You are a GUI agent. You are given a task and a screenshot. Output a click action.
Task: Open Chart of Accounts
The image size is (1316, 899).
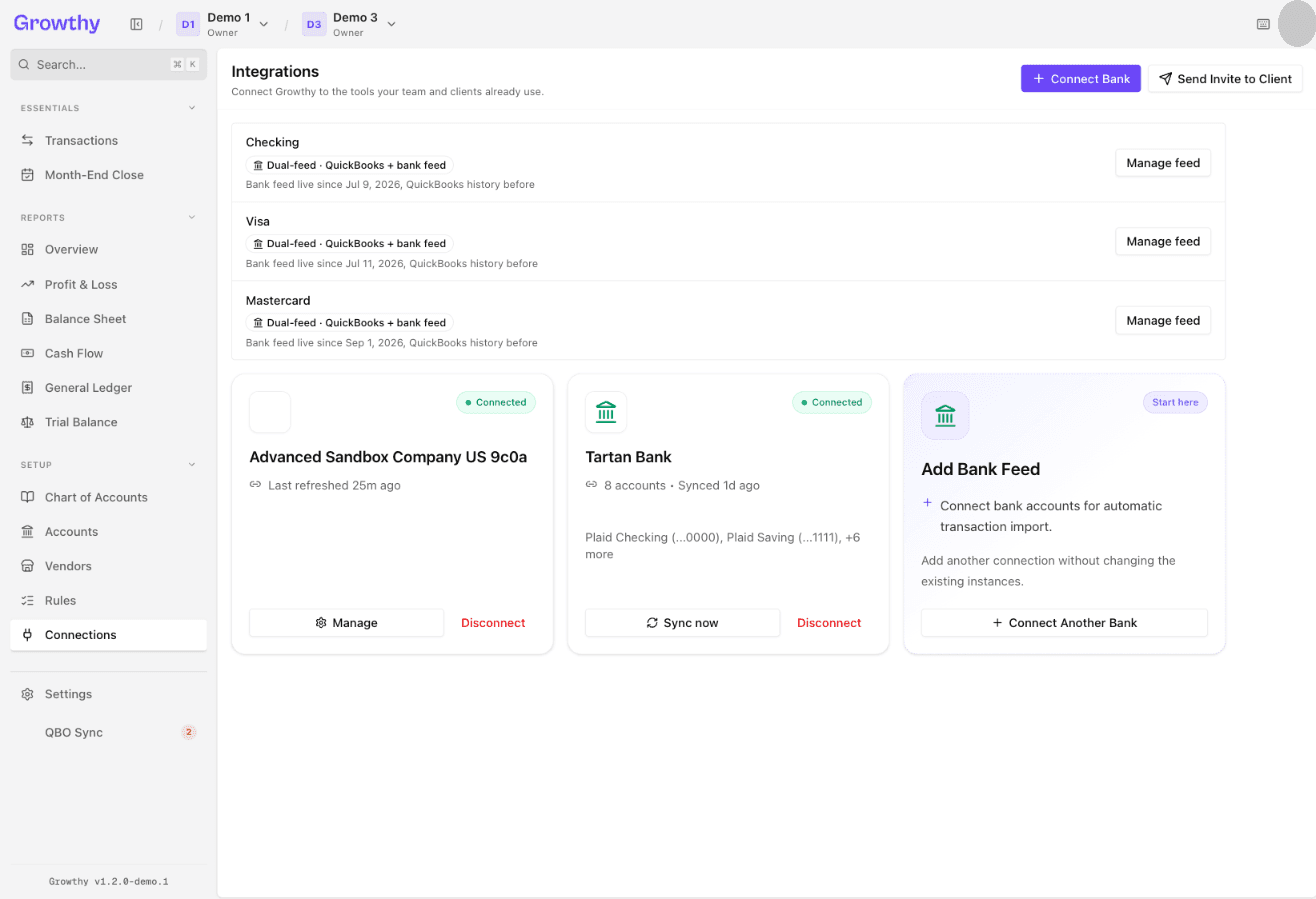pos(108,498)
